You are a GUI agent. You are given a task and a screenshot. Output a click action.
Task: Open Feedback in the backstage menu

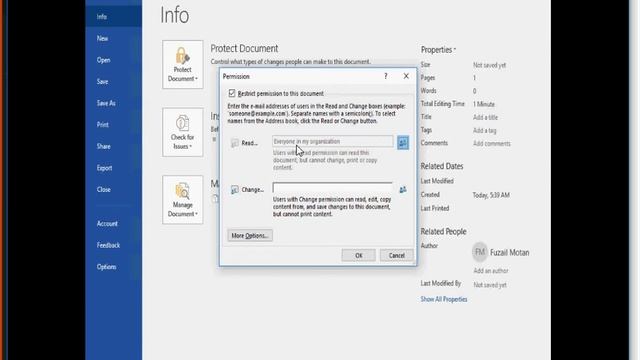tap(114, 245)
